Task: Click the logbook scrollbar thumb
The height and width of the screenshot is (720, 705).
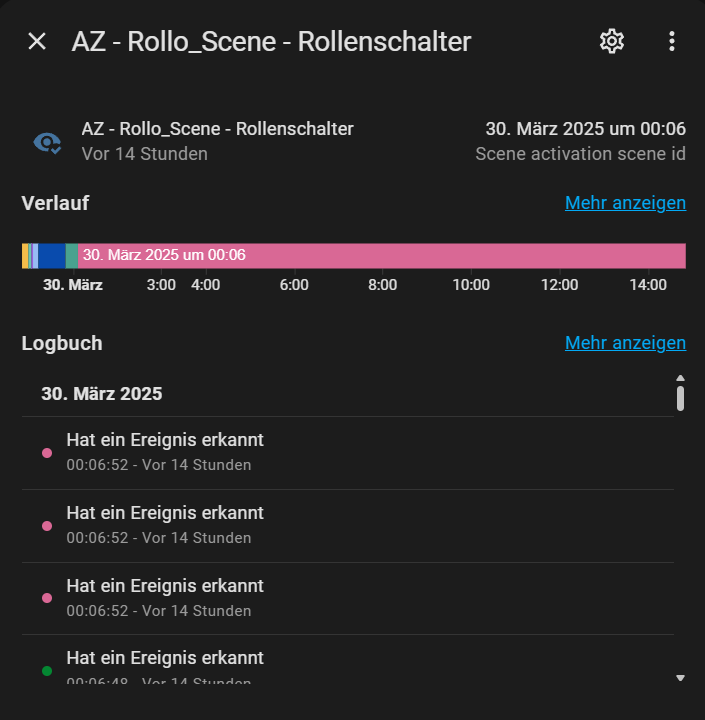Action: click(680, 398)
